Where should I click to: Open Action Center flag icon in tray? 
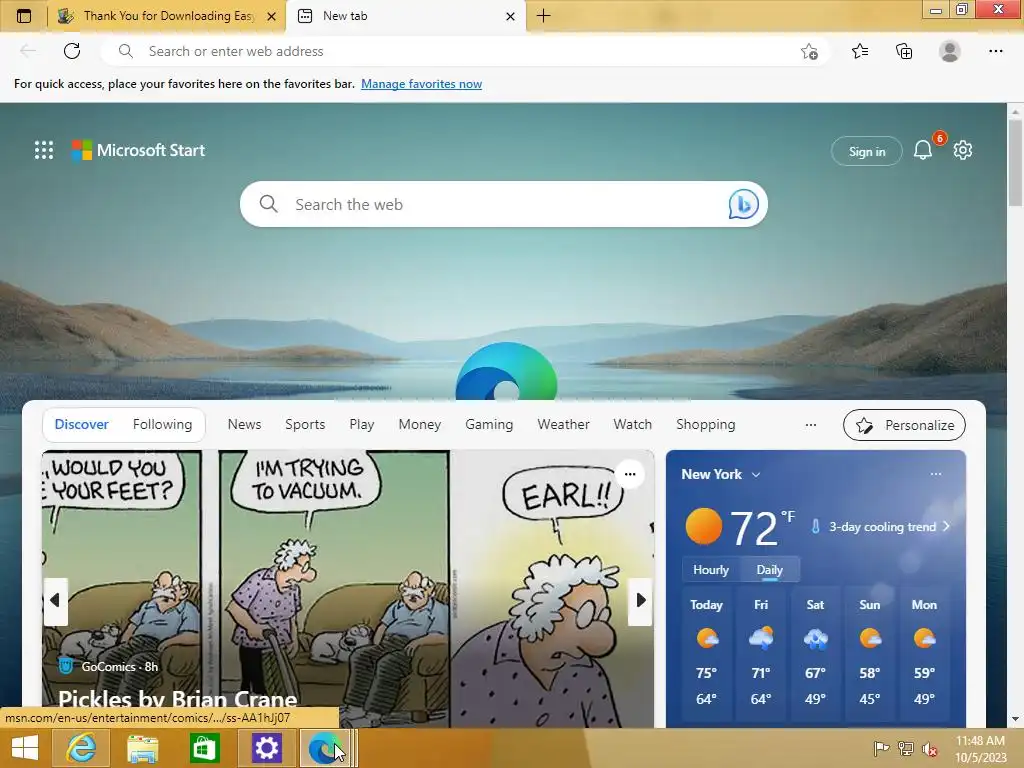point(881,749)
